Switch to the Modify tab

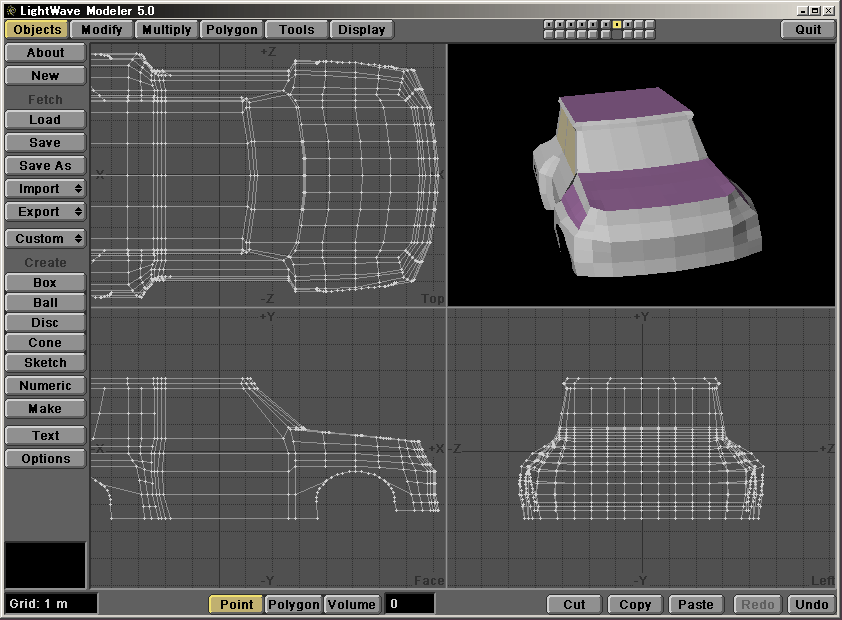tap(101, 30)
